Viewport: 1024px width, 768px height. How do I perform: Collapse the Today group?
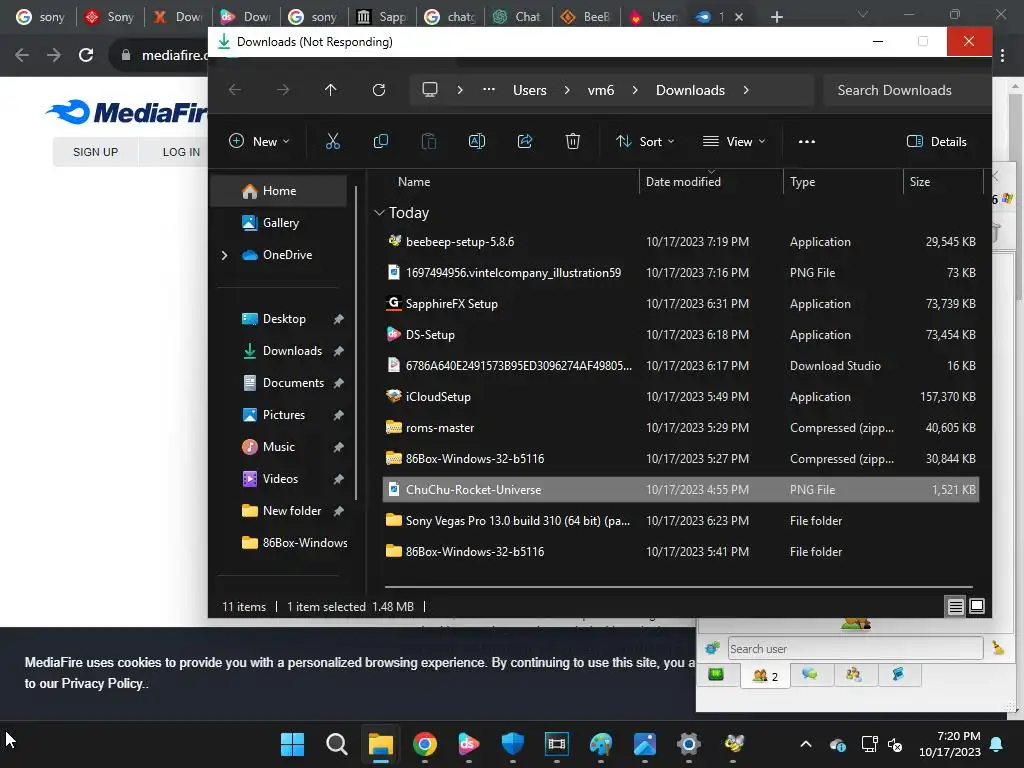coord(379,213)
